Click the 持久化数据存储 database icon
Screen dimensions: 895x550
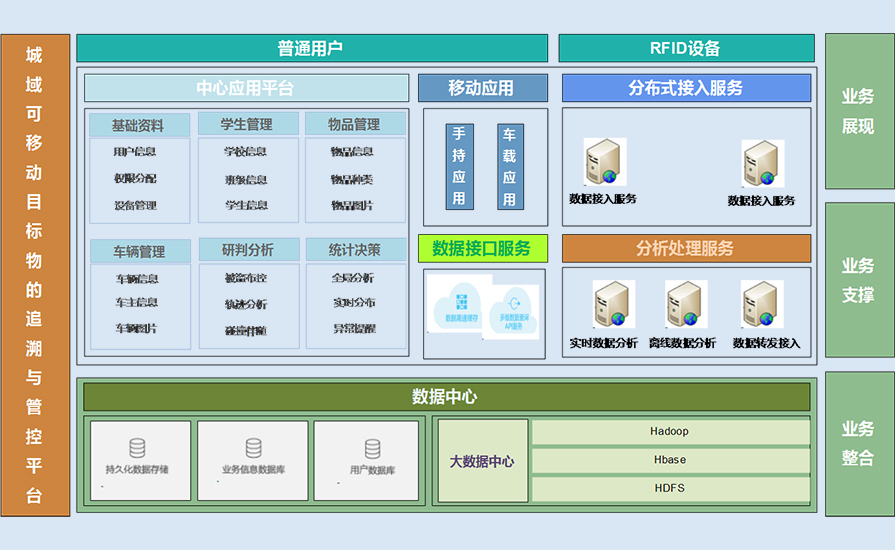137,448
